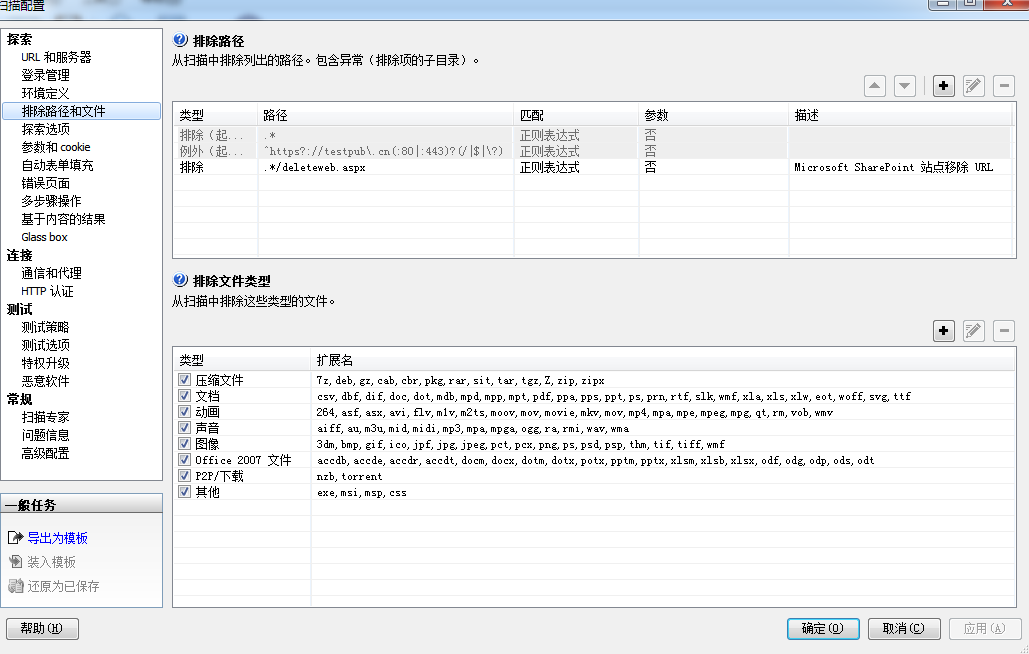Edit the selected exclude path
Screen dimensions: 1029x654
pos(974,86)
